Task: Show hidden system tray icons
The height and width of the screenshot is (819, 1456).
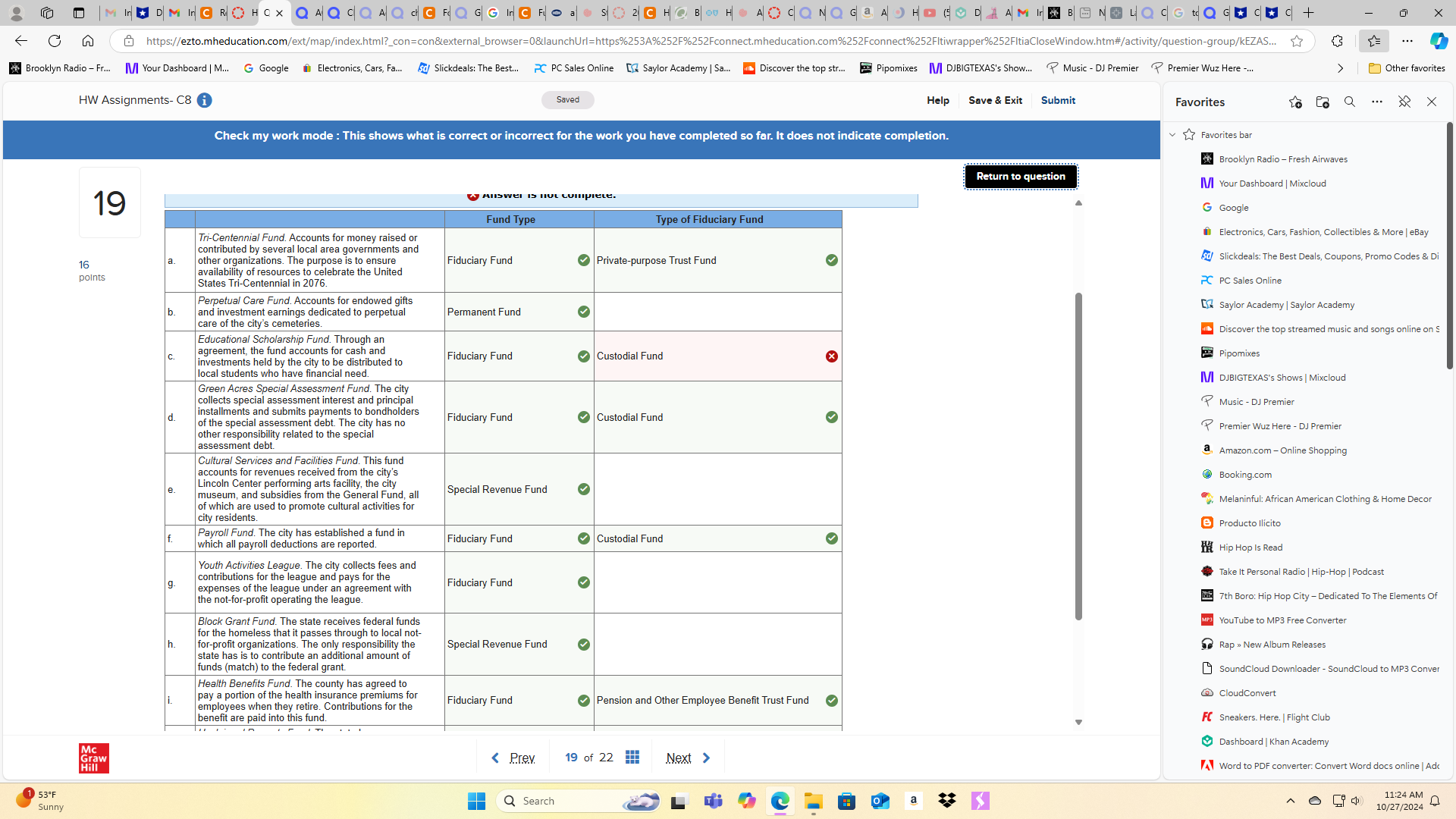Action: coord(1290,801)
